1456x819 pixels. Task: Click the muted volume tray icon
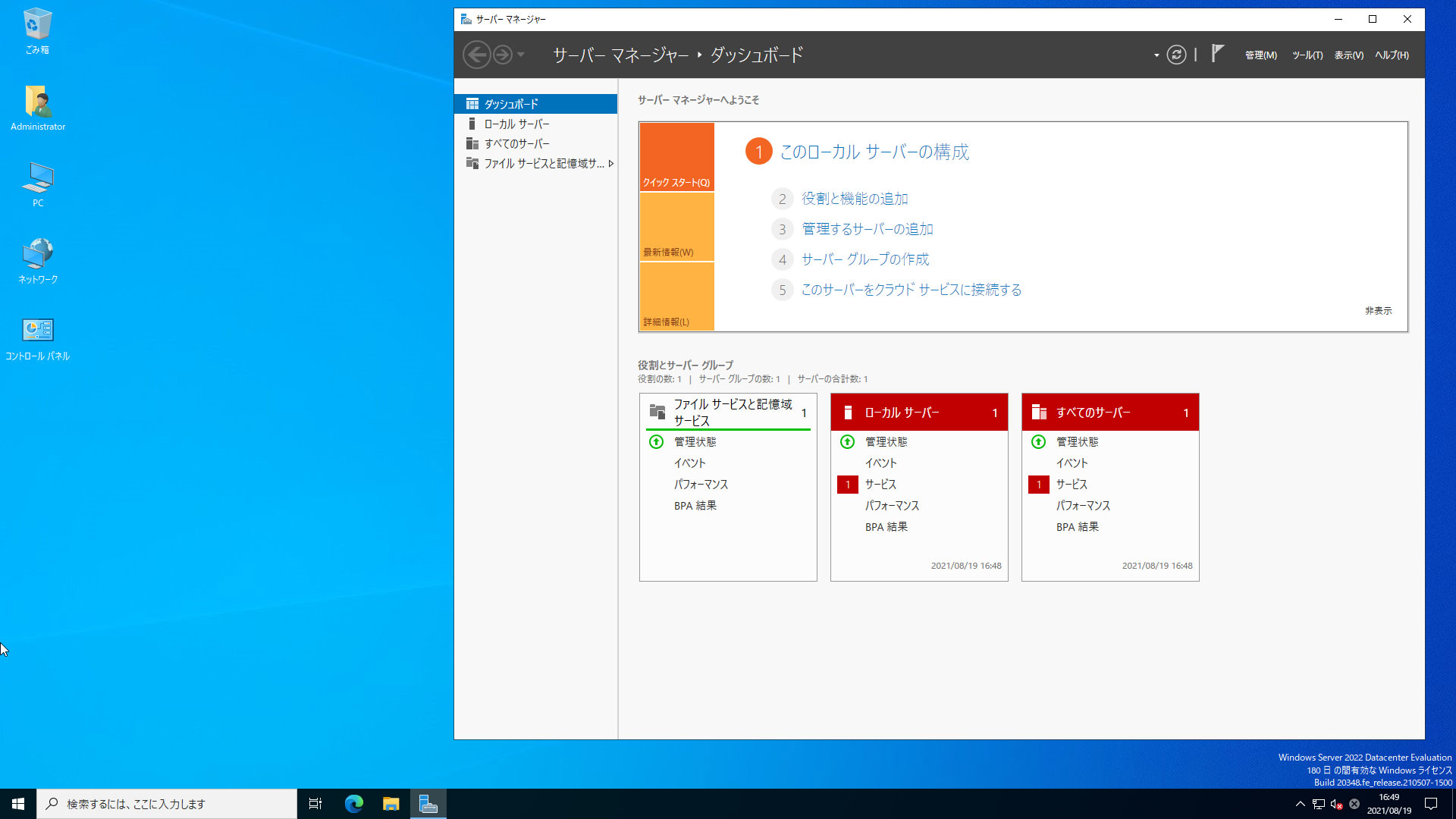(x=1336, y=804)
